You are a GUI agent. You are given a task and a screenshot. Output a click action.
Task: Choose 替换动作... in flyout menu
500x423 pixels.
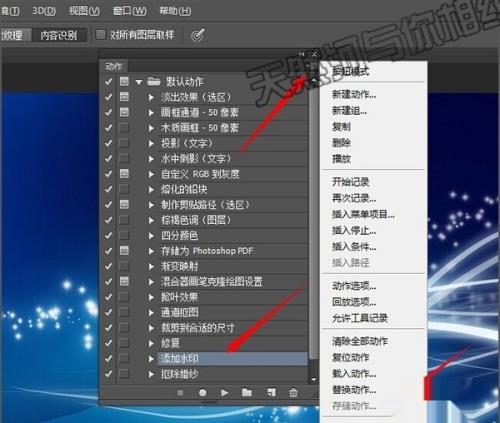(x=354, y=389)
